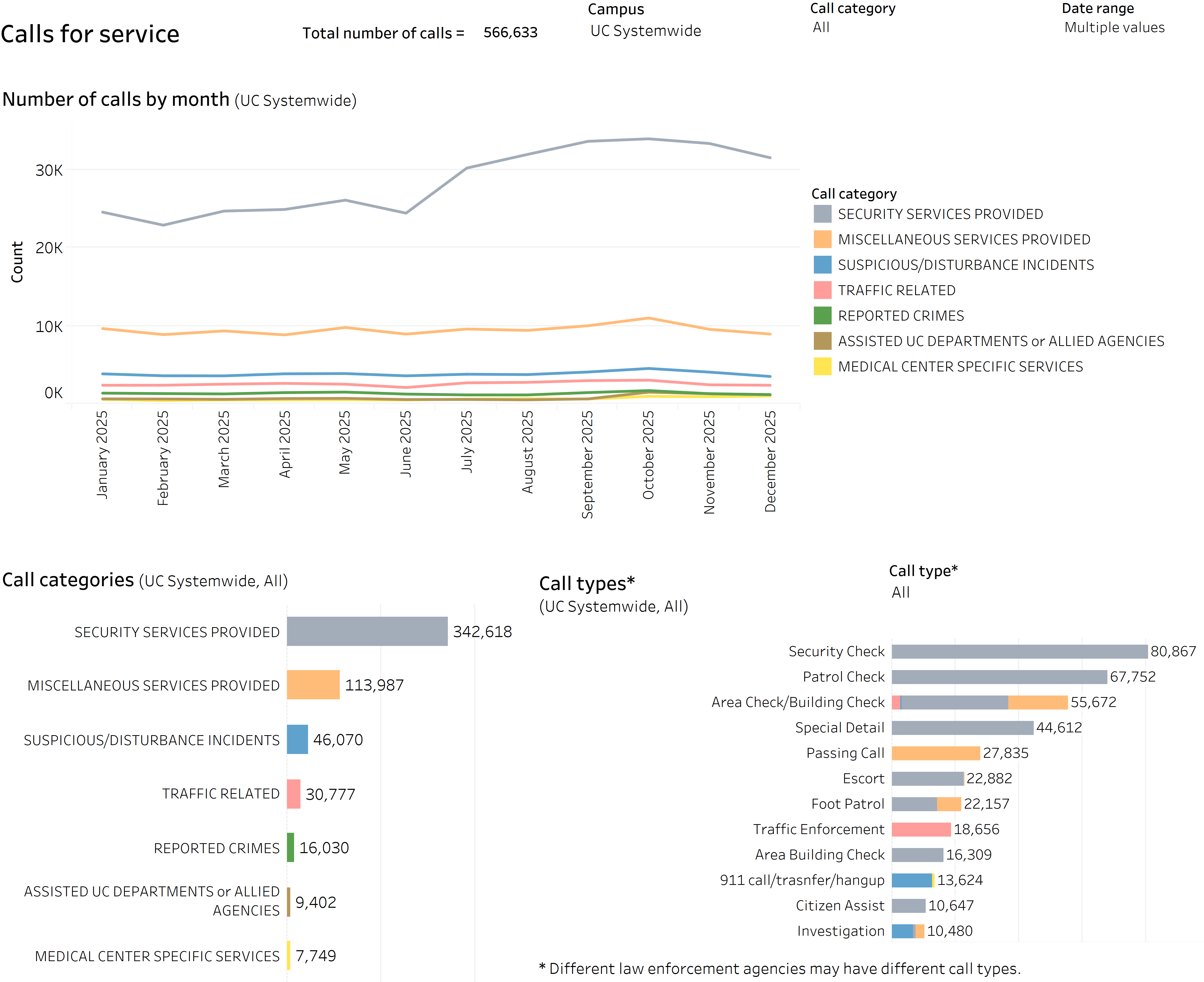
Task: Select SECURITY SERVICES PROVIDED legend label
Action: coord(940,214)
